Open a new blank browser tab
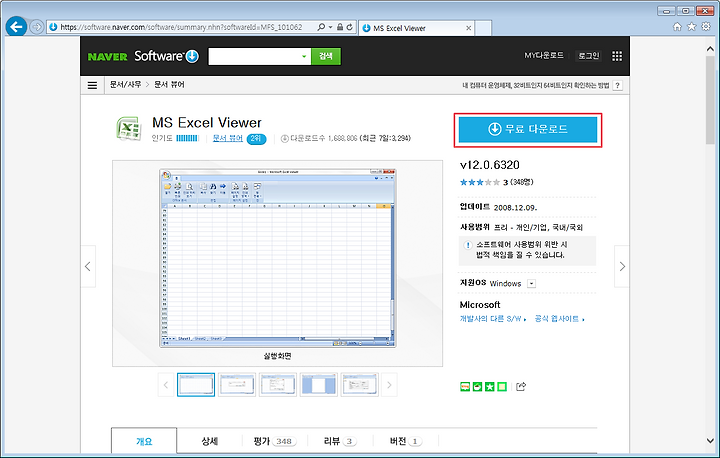The image size is (720, 458). coord(484,28)
